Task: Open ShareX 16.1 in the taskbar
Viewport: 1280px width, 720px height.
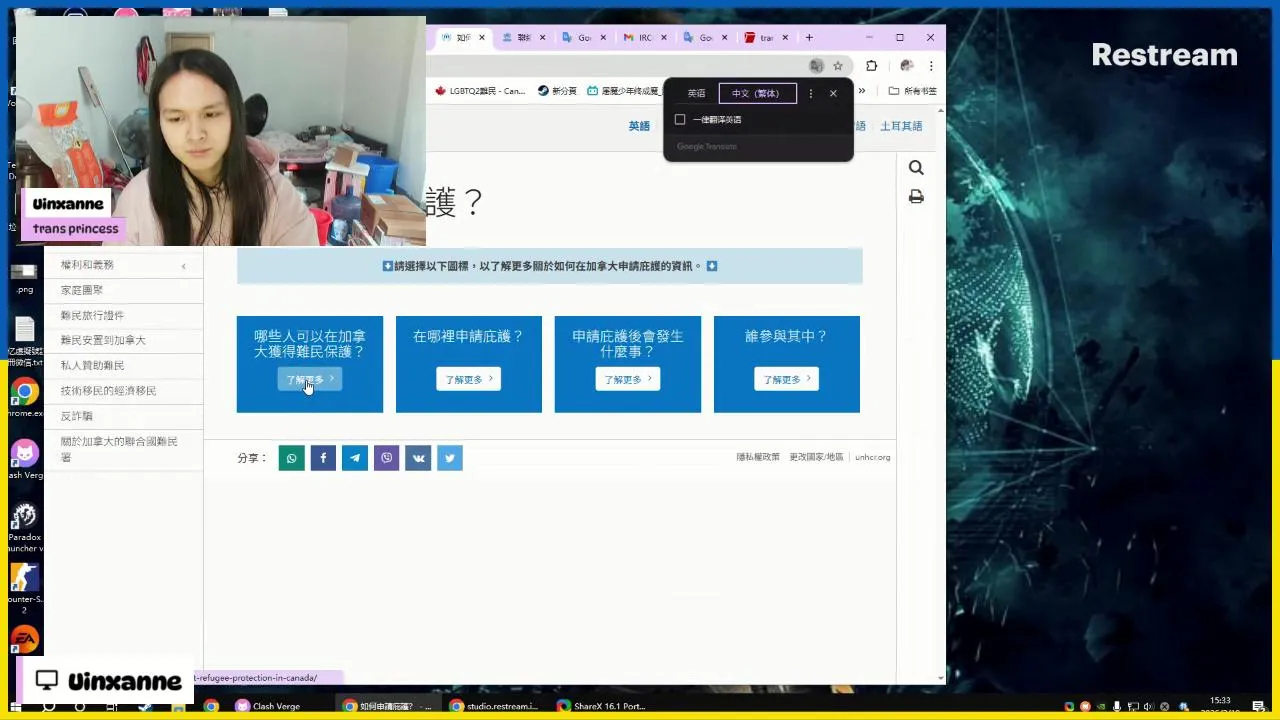Action: coord(601,706)
